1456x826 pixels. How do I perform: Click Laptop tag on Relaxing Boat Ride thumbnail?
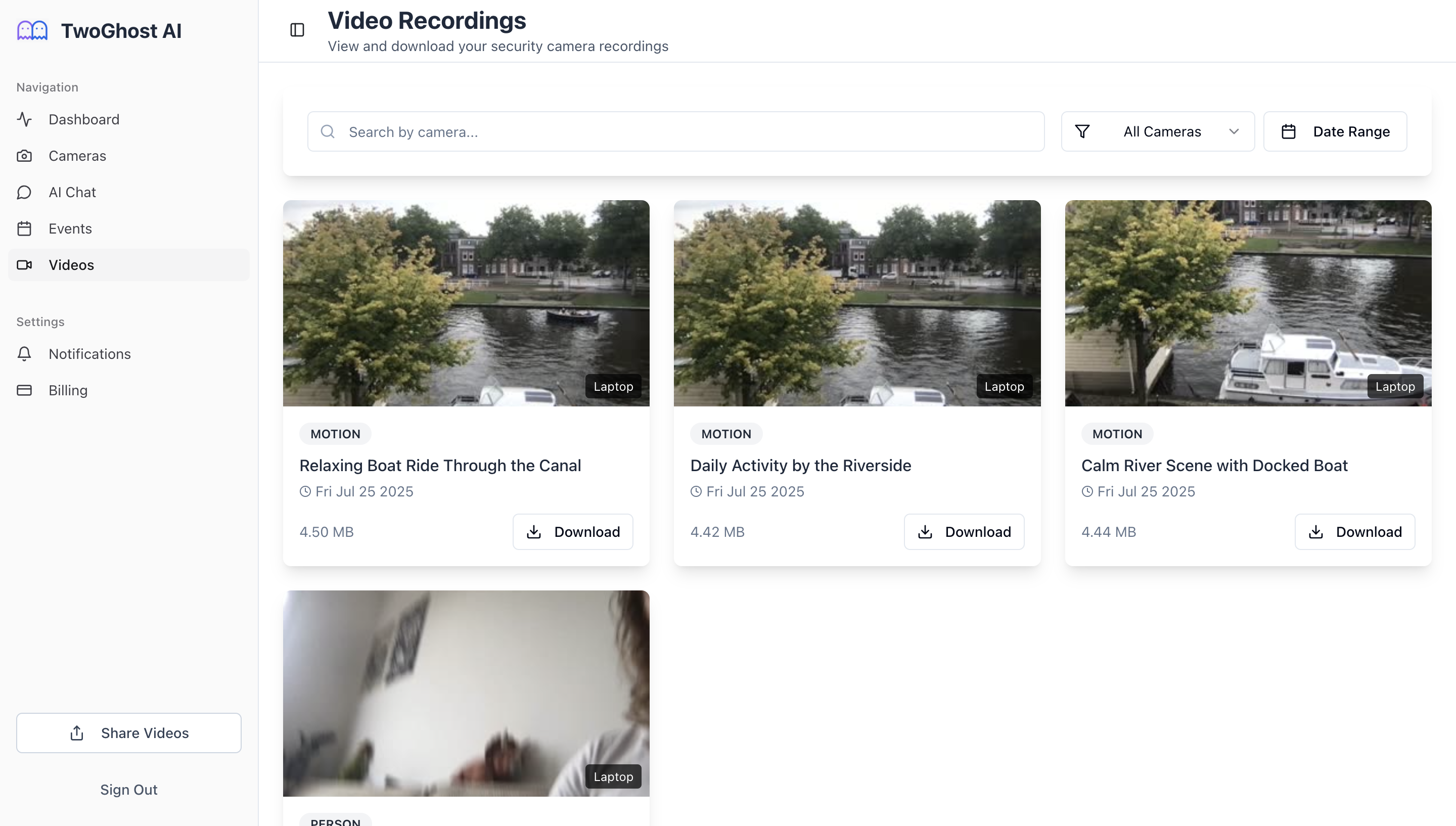click(613, 386)
